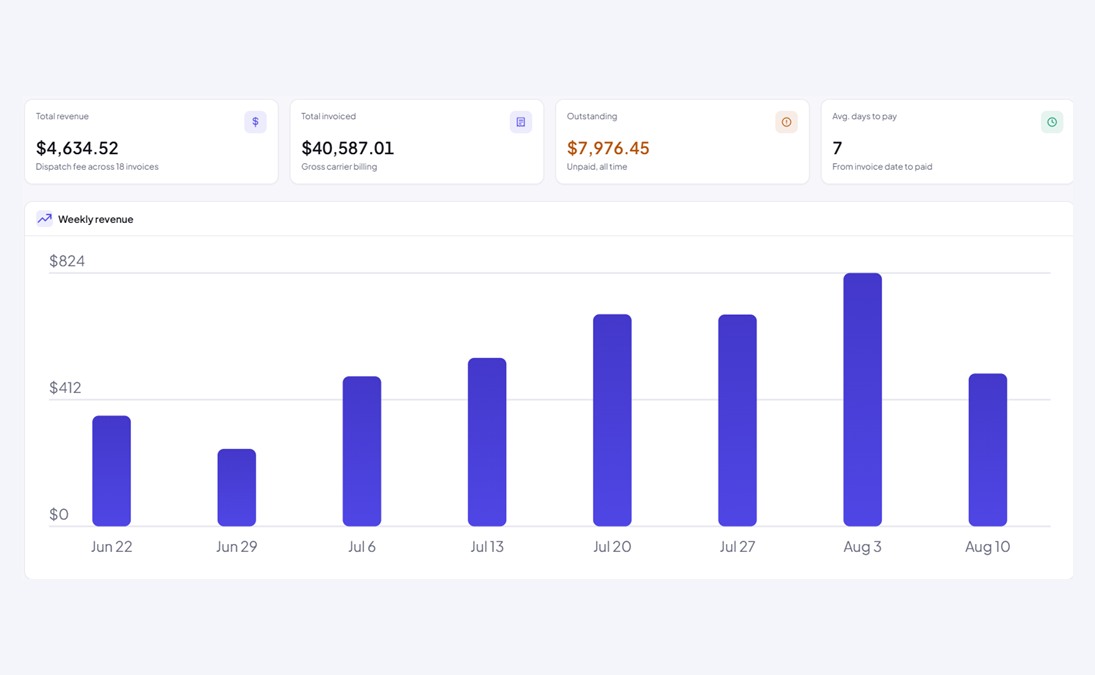Click the $824 y-axis label

coord(67,261)
